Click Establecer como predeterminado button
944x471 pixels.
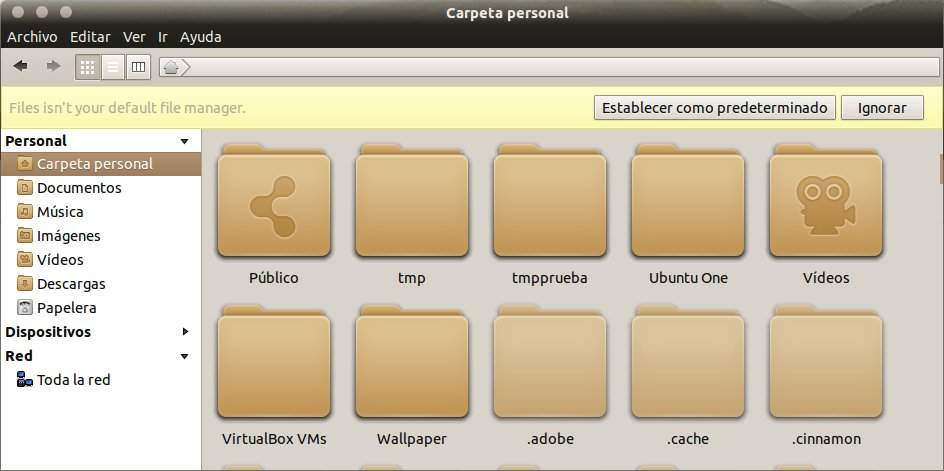715,108
